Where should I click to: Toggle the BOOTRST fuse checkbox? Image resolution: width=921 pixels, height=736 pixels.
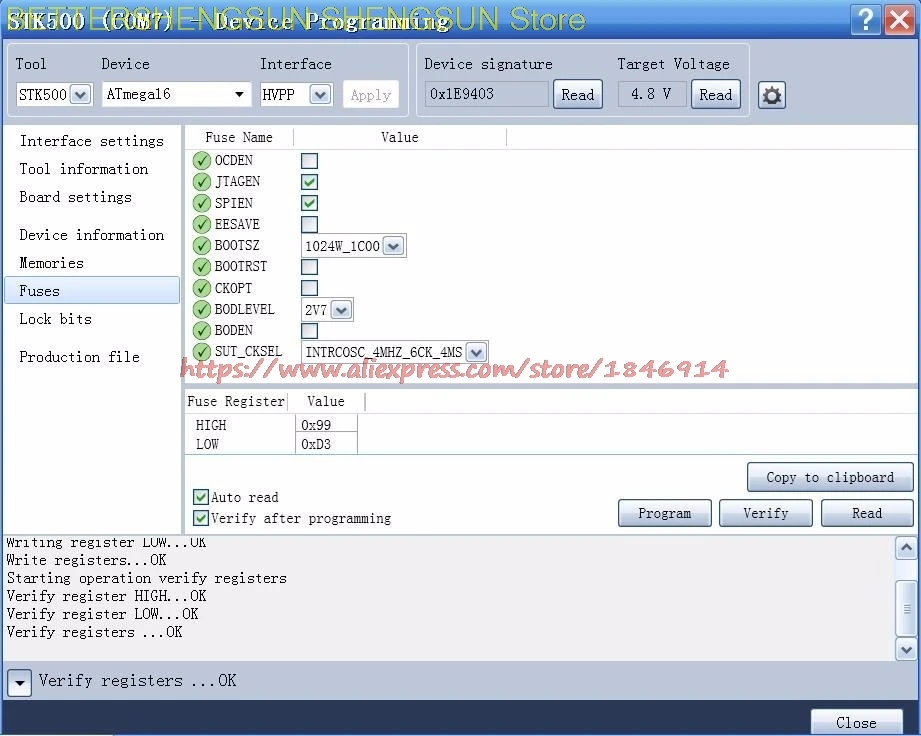[309, 267]
